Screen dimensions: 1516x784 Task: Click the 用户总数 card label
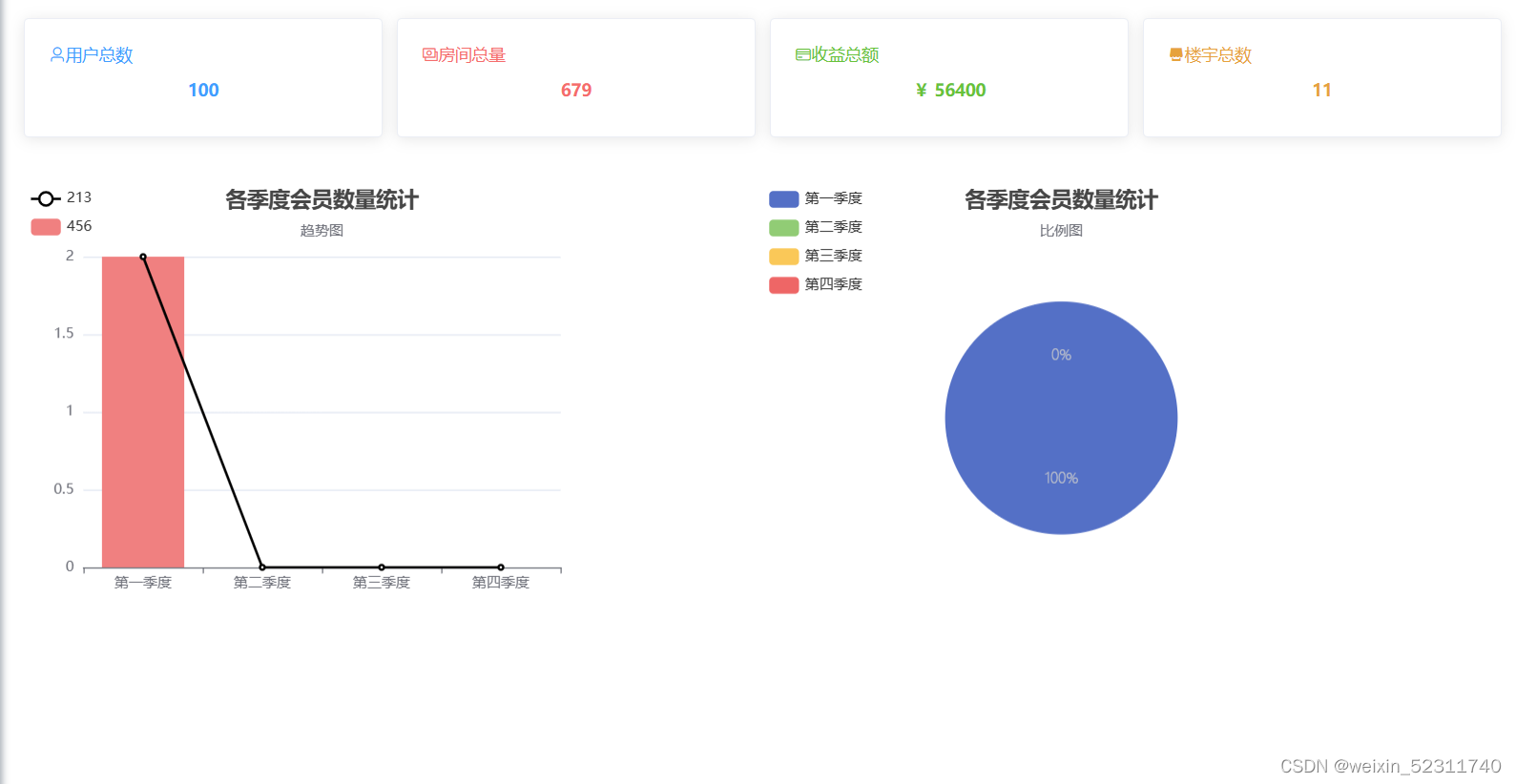(x=99, y=55)
